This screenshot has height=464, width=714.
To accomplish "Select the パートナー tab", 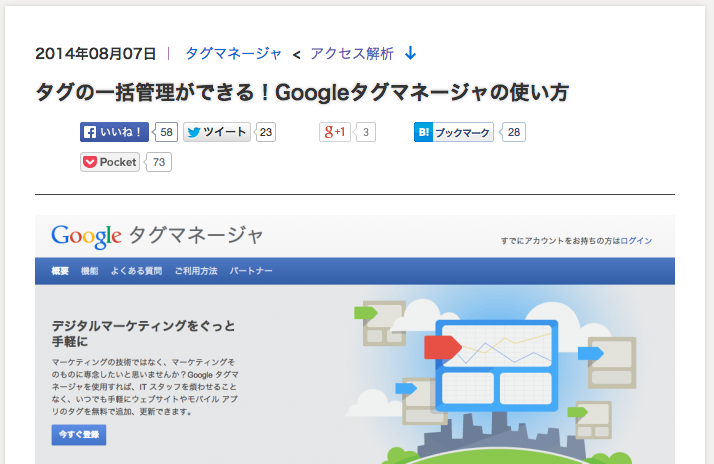I will point(251,271).
